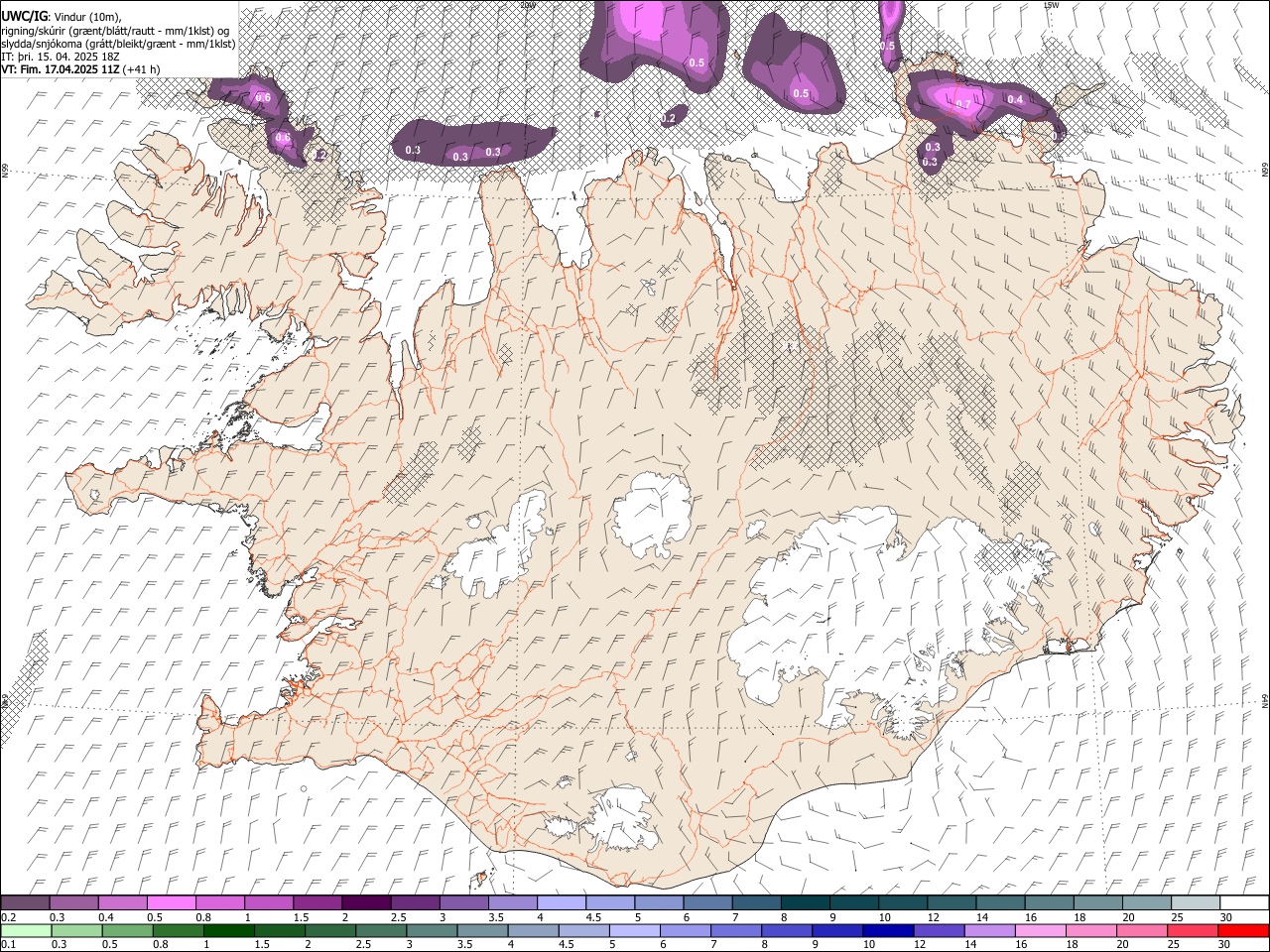The image size is (1270, 952).
Task: Click the '0.1' bottom-row legend label
Action: click(x=8, y=945)
